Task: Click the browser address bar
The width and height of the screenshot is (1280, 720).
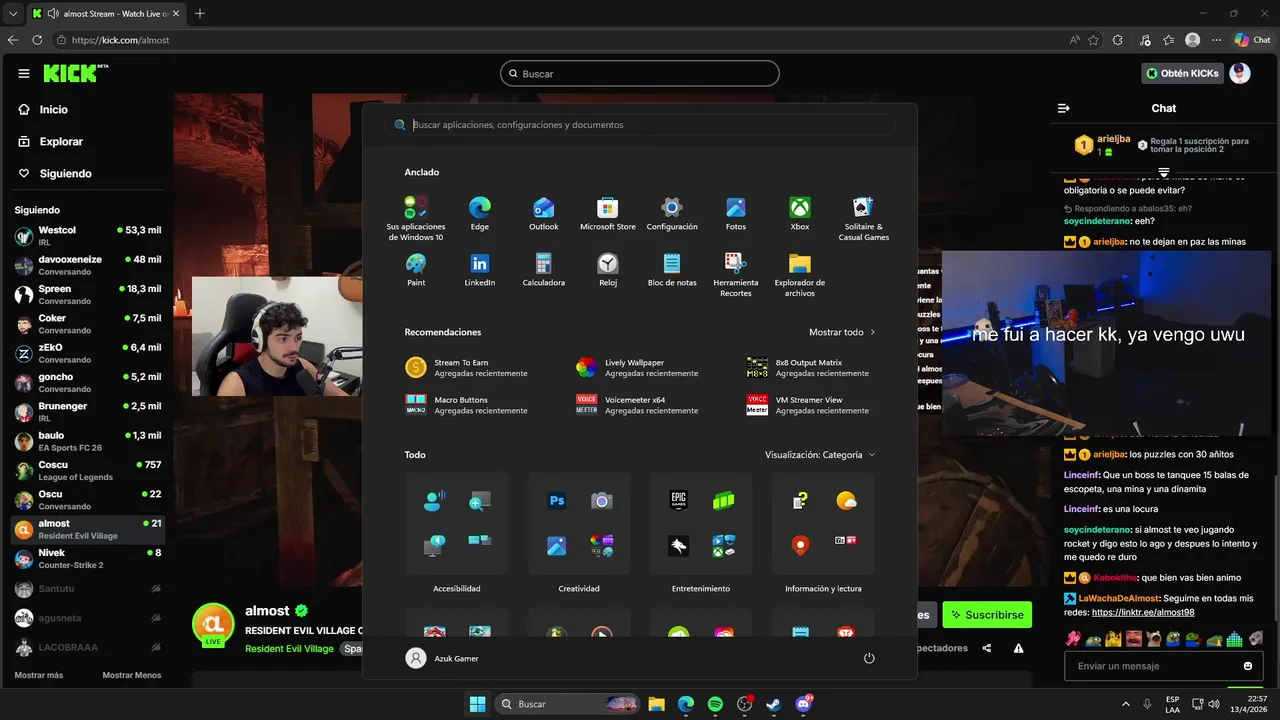Action: point(560,40)
